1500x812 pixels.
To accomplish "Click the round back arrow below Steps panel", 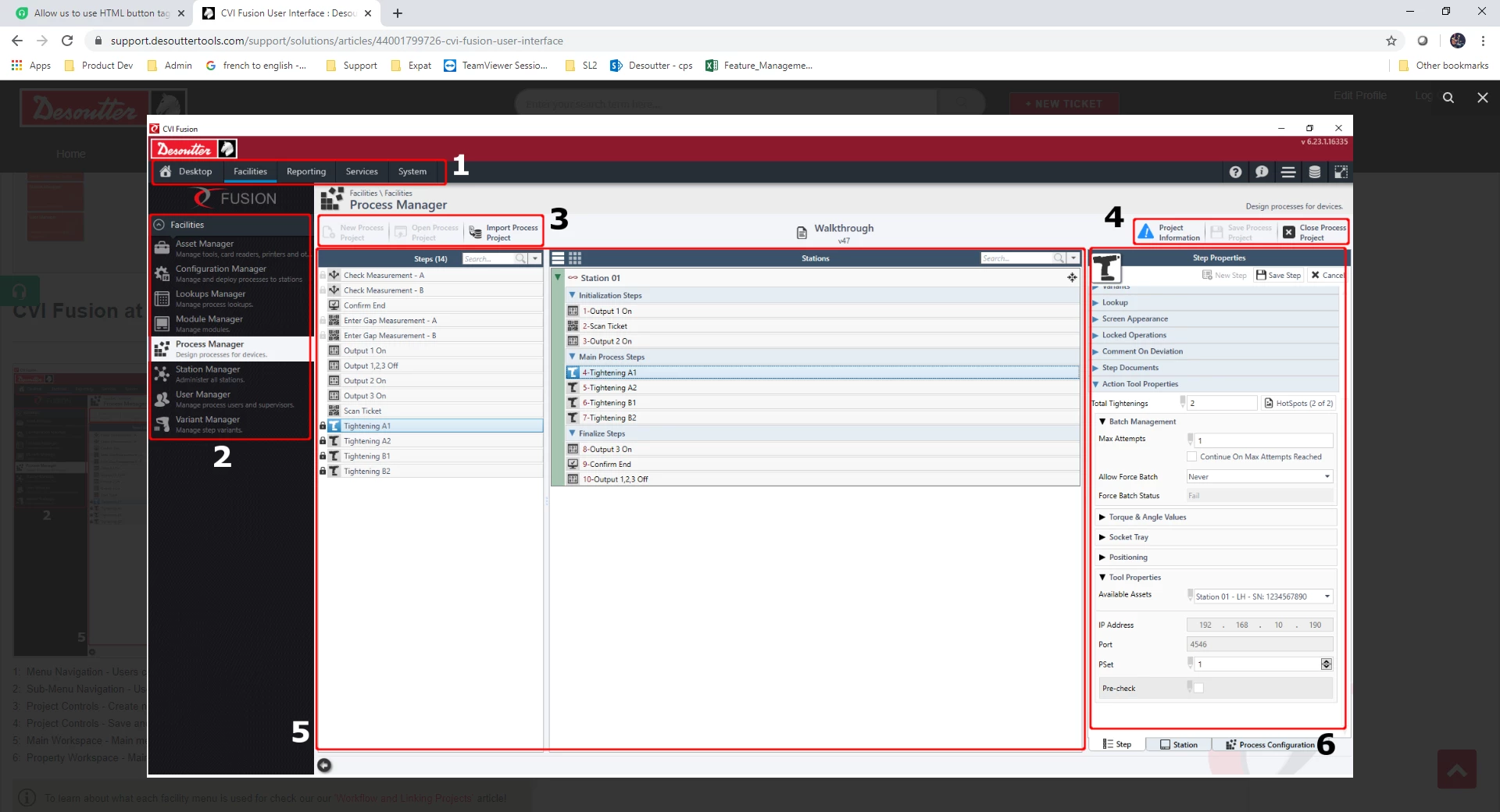I will coord(324,765).
